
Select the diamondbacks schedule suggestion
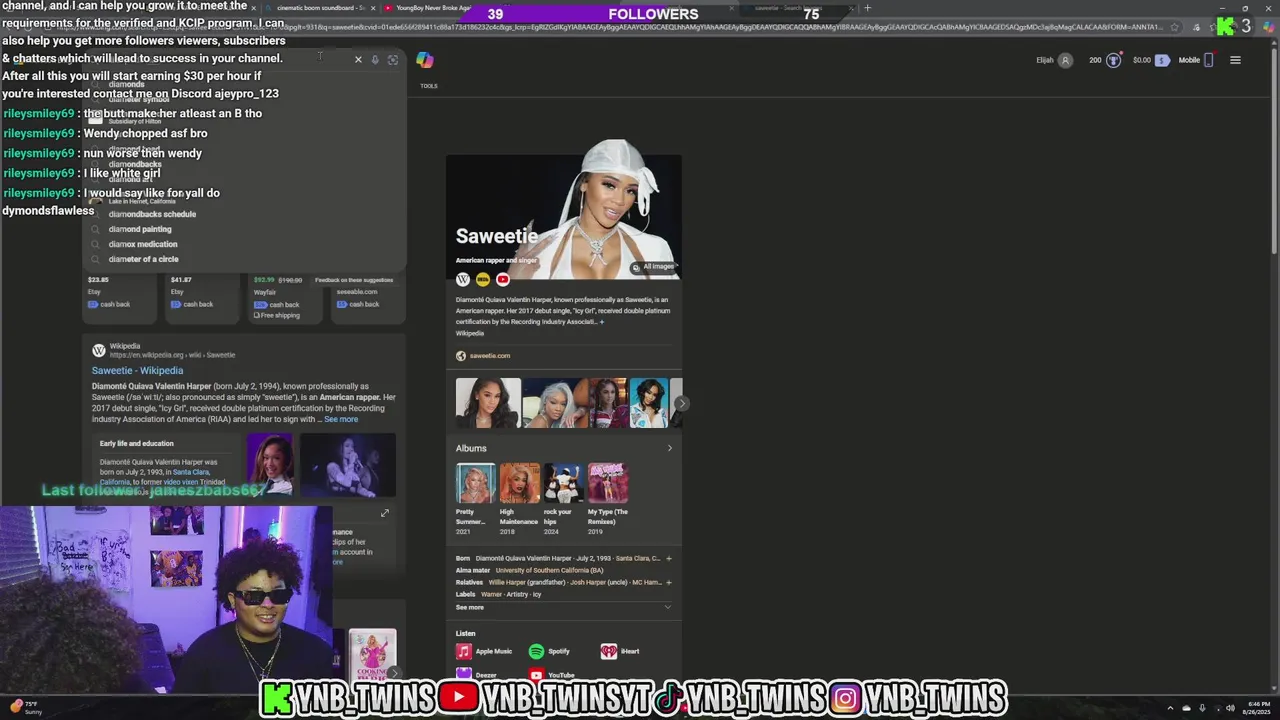[152, 214]
